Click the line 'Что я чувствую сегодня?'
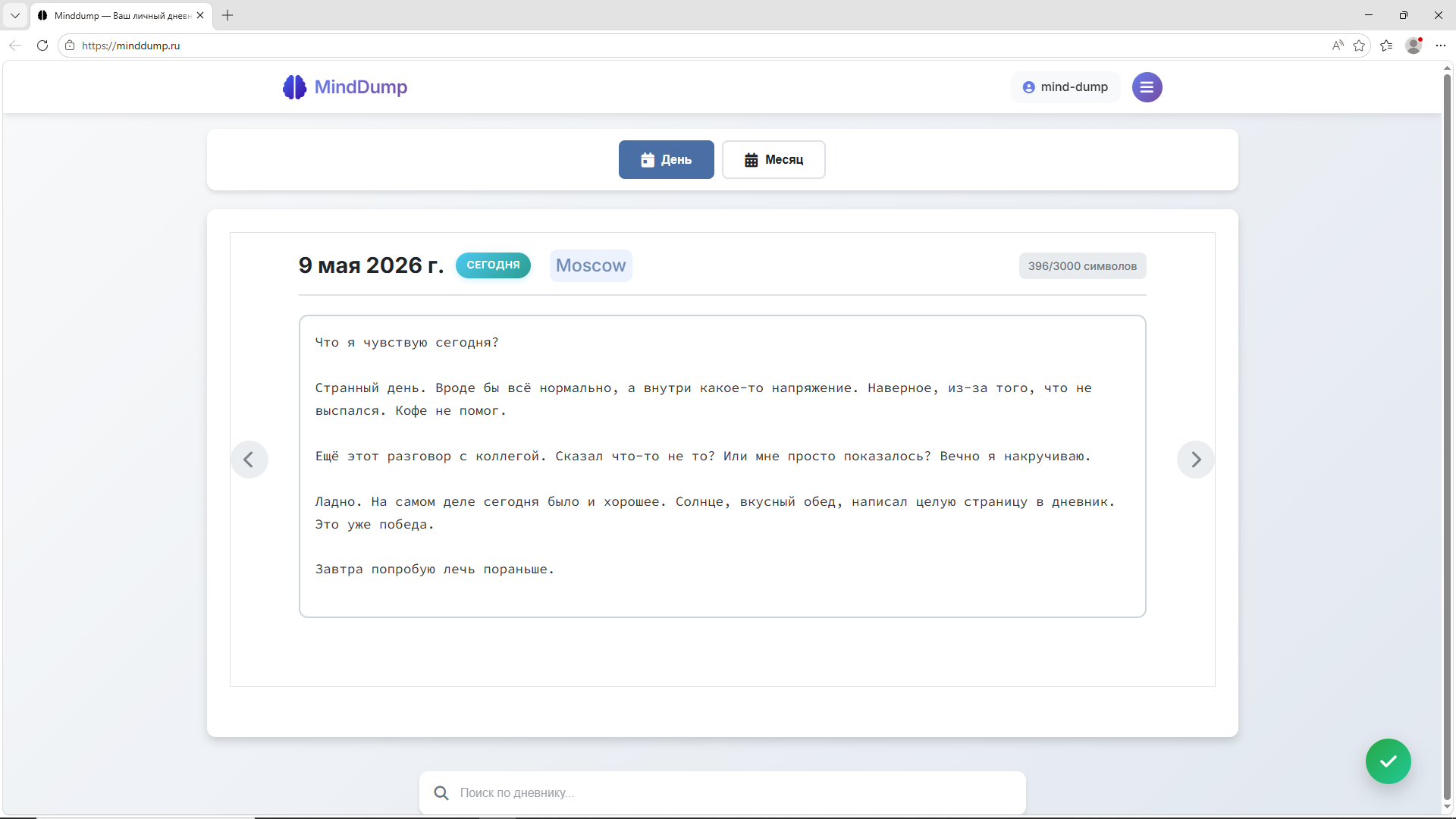 pos(407,343)
